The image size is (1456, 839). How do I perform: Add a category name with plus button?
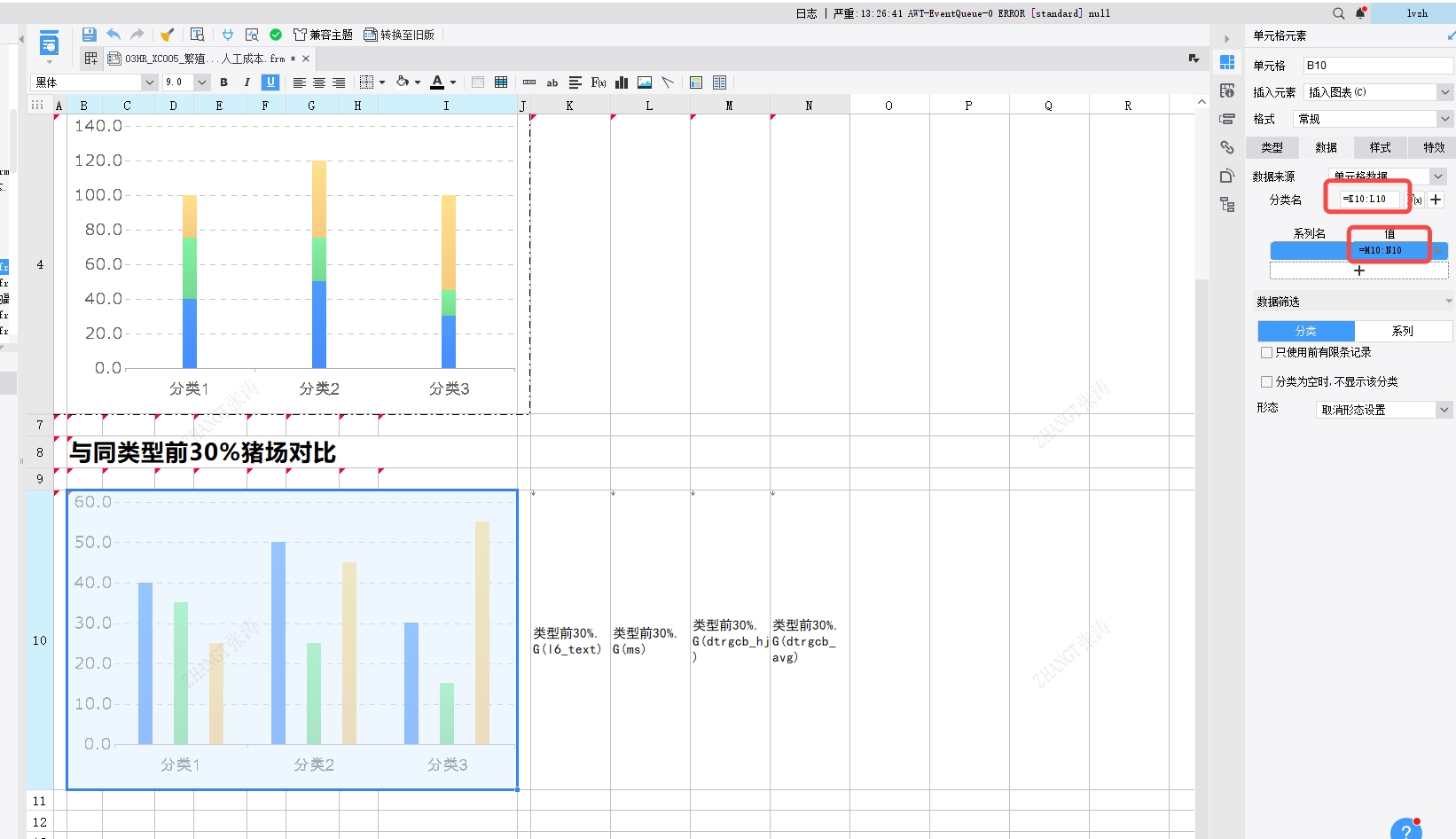[x=1436, y=200]
